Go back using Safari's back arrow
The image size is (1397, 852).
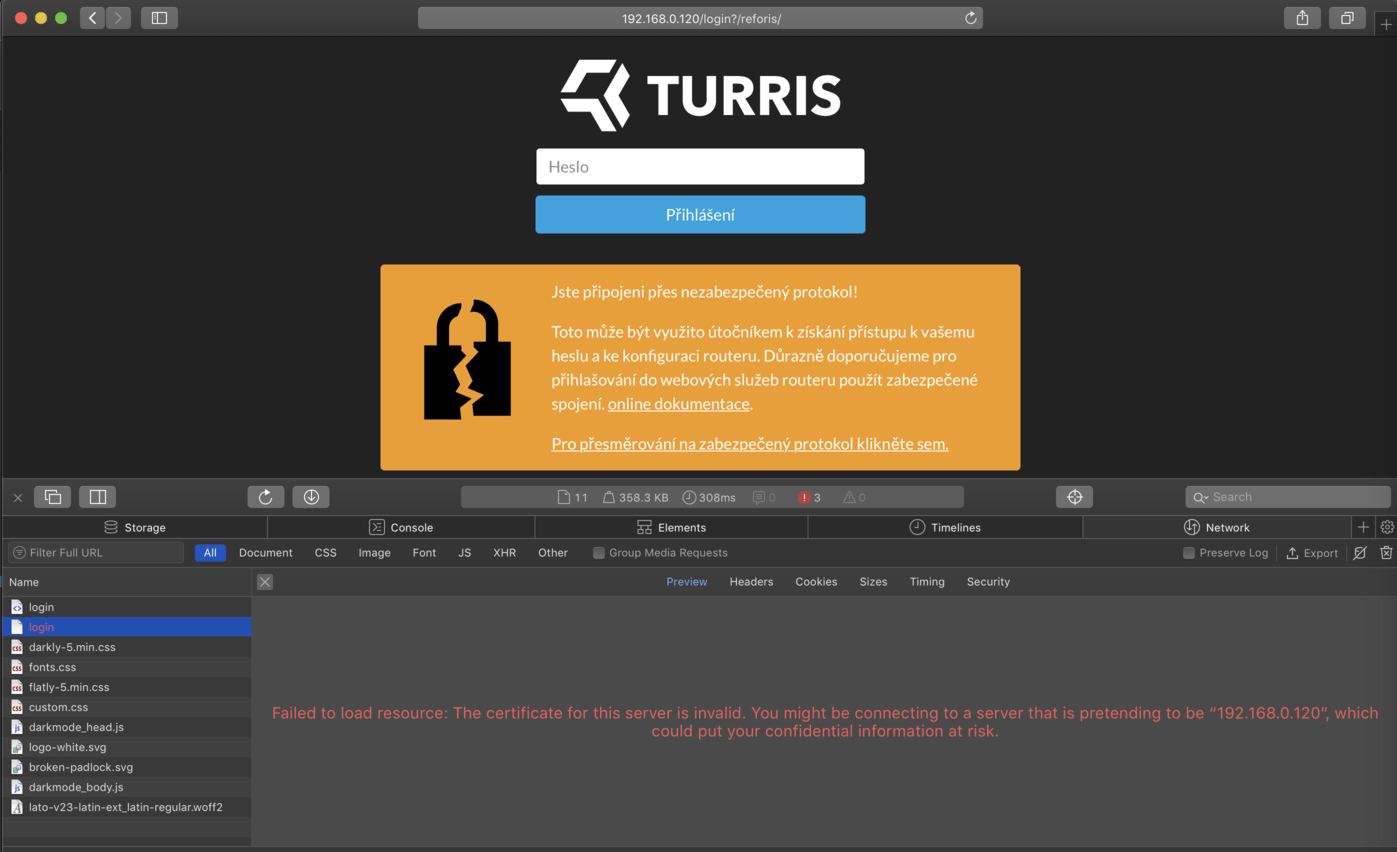click(x=93, y=18)
